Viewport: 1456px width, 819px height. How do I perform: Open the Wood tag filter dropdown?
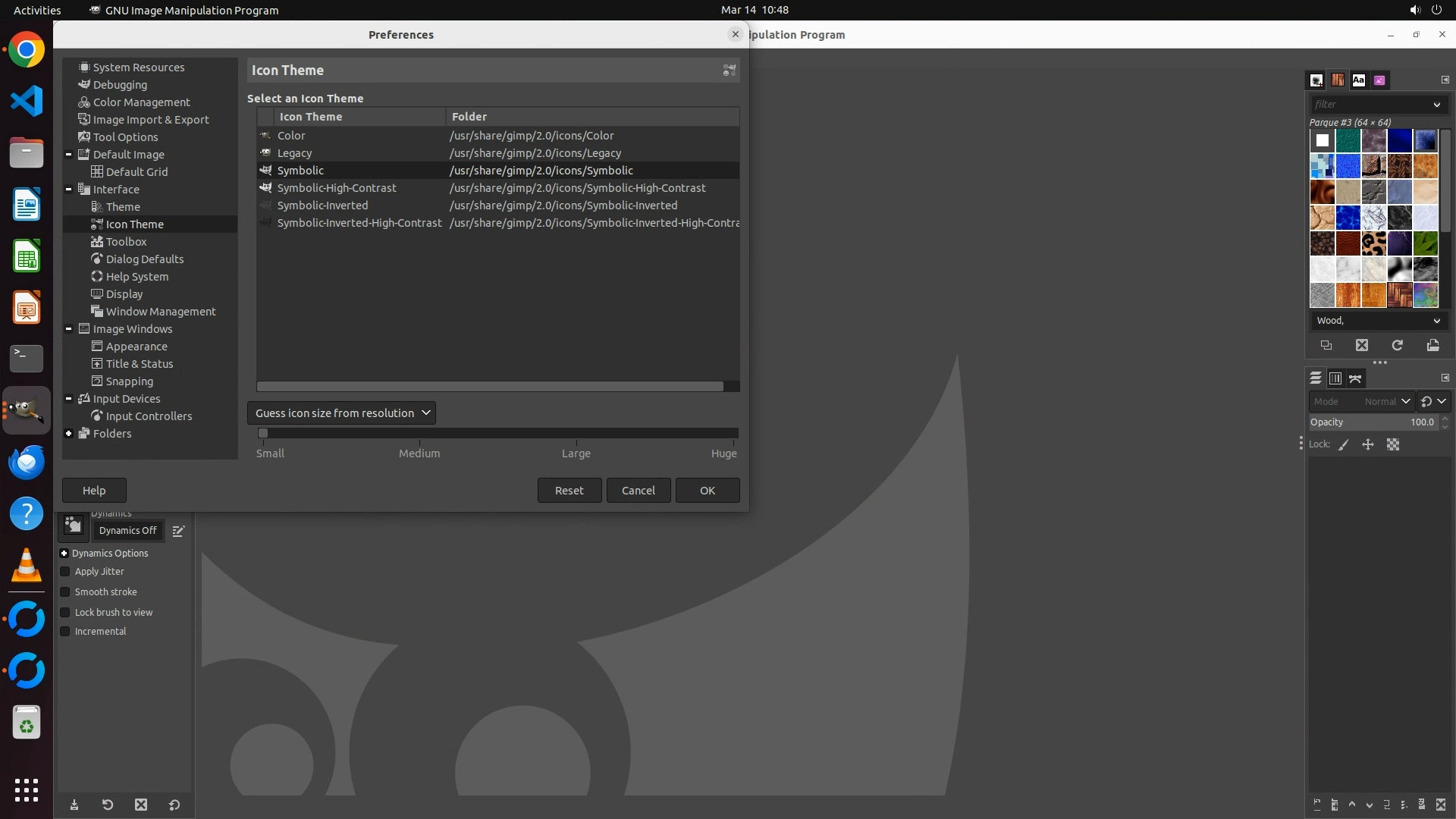tap(1436, 321)
